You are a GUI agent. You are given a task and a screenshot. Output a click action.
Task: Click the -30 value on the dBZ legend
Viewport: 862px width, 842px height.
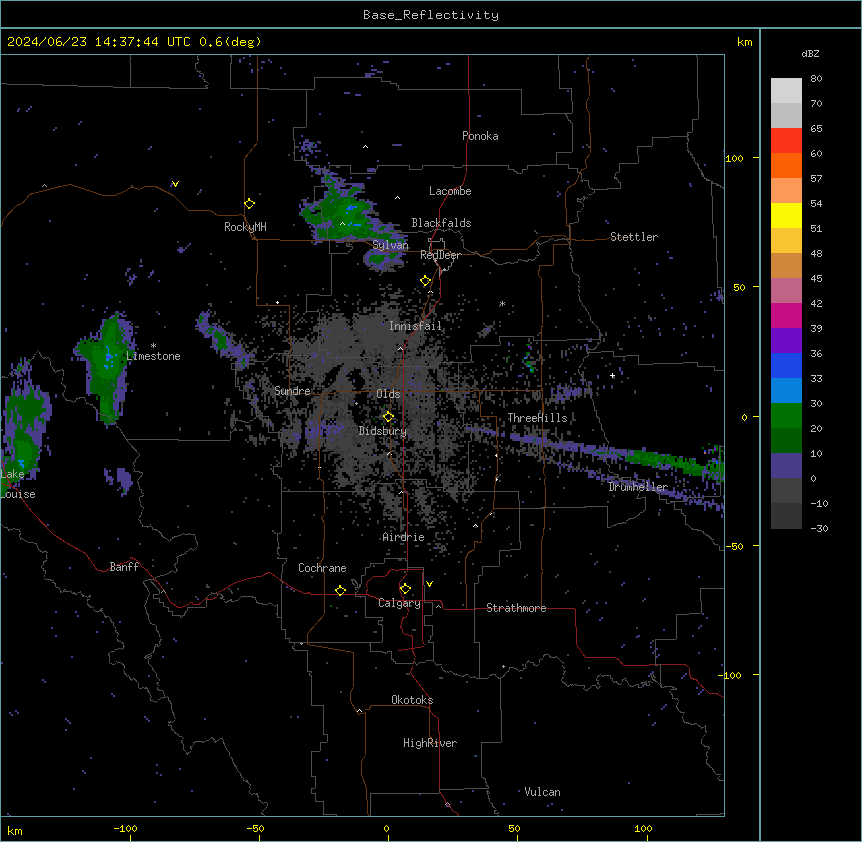click(x=819, y=528)
